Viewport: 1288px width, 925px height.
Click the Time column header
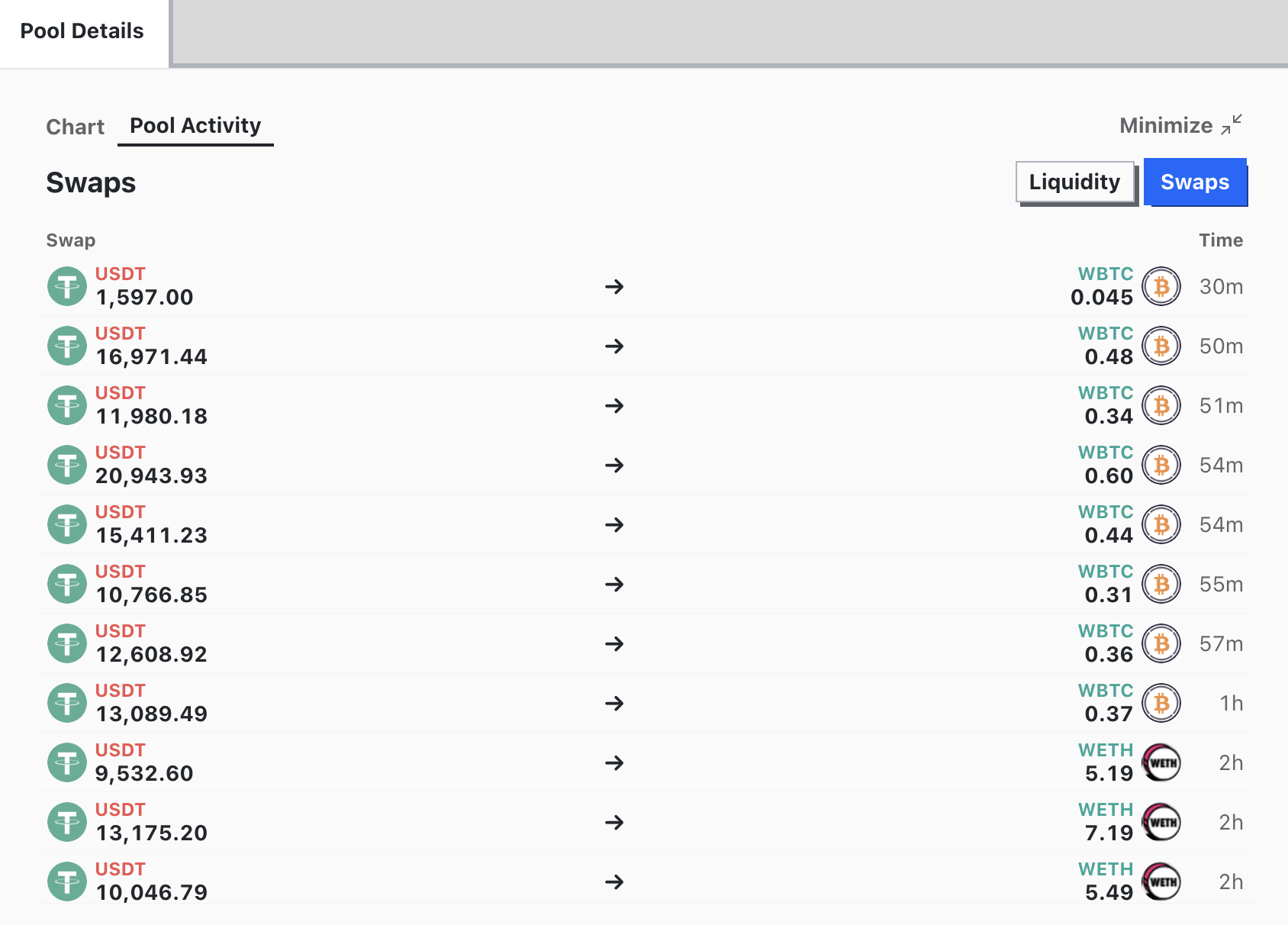tap(1220, 240)
